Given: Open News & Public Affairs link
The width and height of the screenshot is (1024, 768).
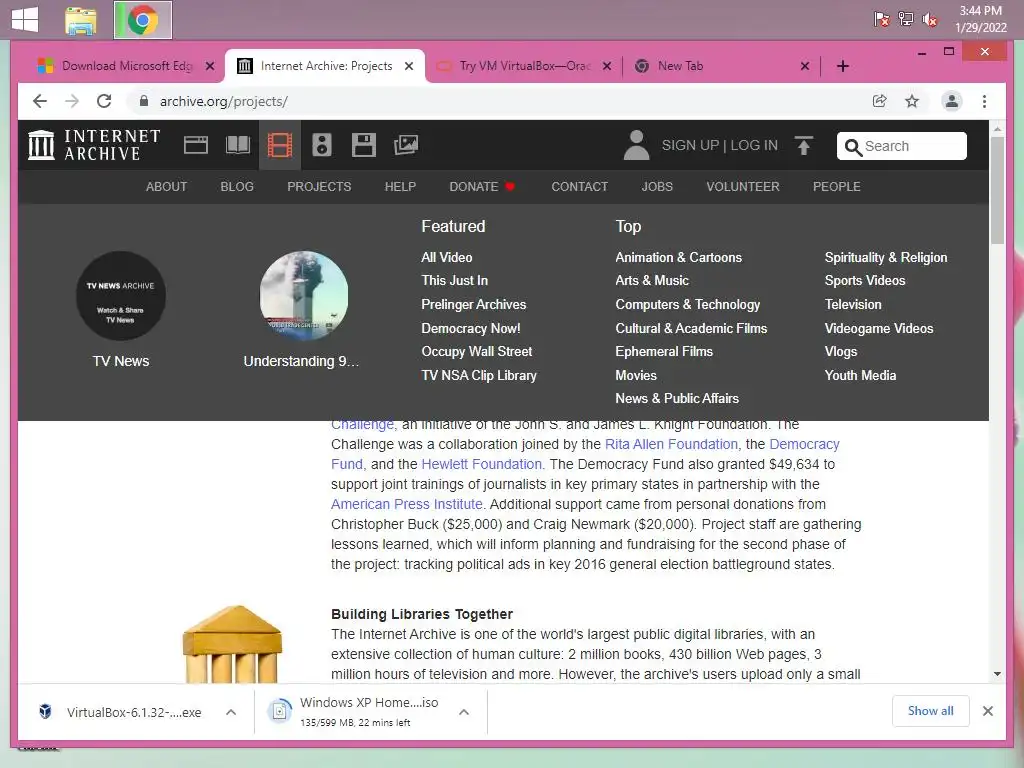Looking at the screenshot, I should click(x=677, y=398).
